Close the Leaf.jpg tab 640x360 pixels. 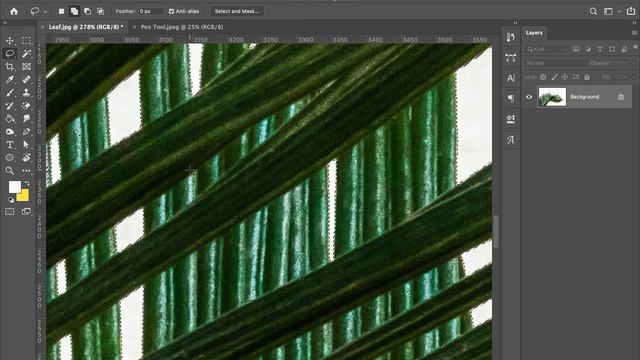point(42,27)
